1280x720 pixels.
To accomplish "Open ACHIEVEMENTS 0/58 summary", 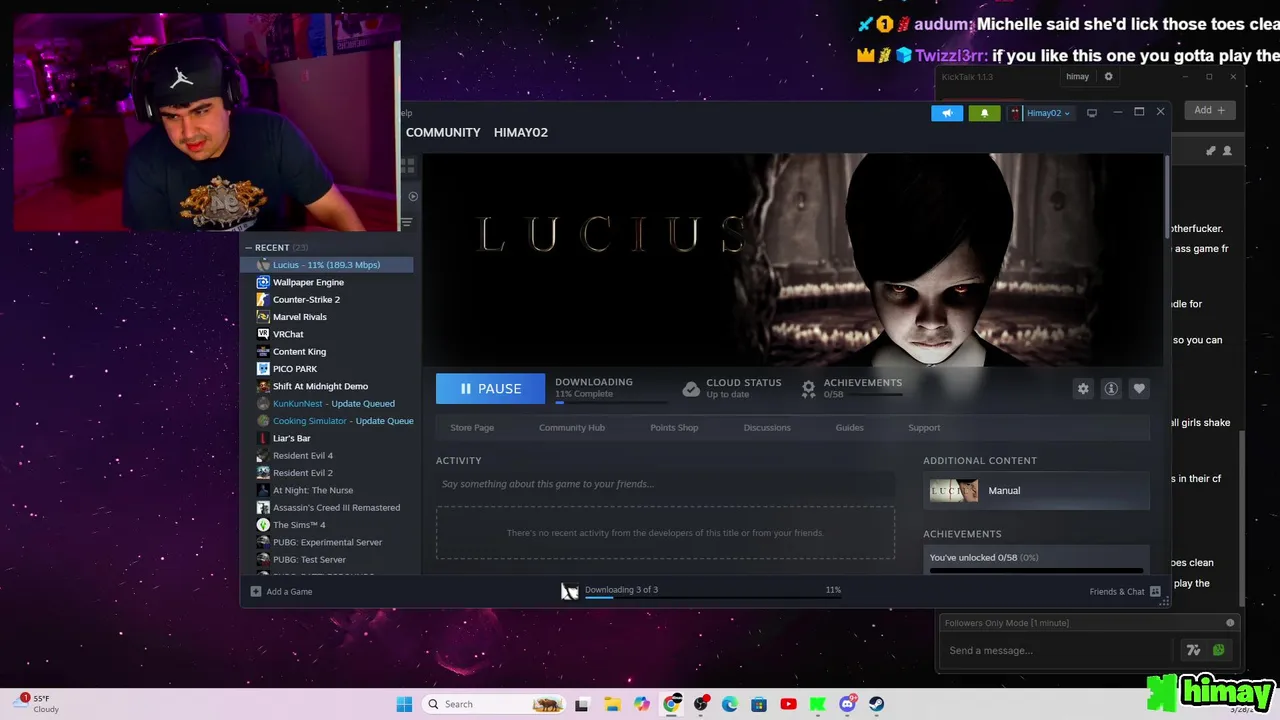I will (x=852, y=388).
